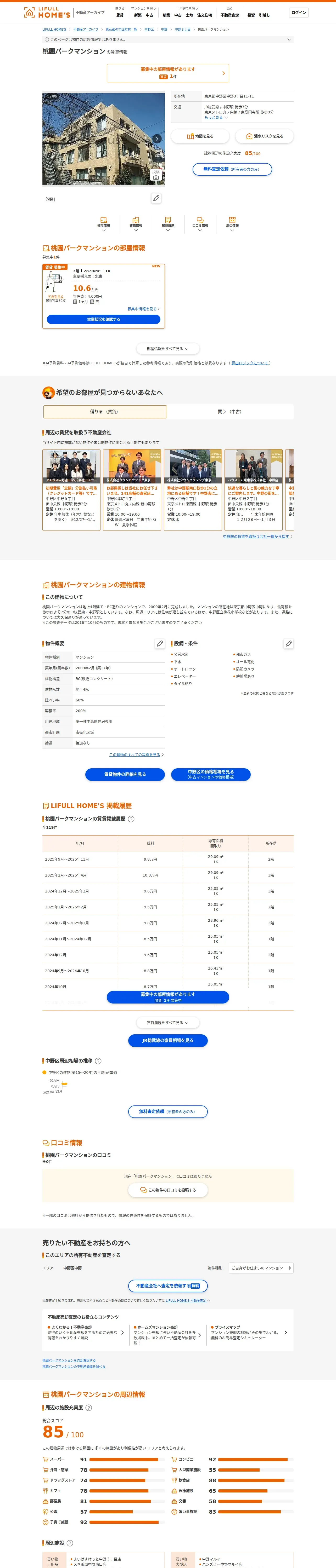The height and width of the screenshot is (1568, 336).
Task: Open 引越し in top navigation
Action: click(x=264, y=15)
